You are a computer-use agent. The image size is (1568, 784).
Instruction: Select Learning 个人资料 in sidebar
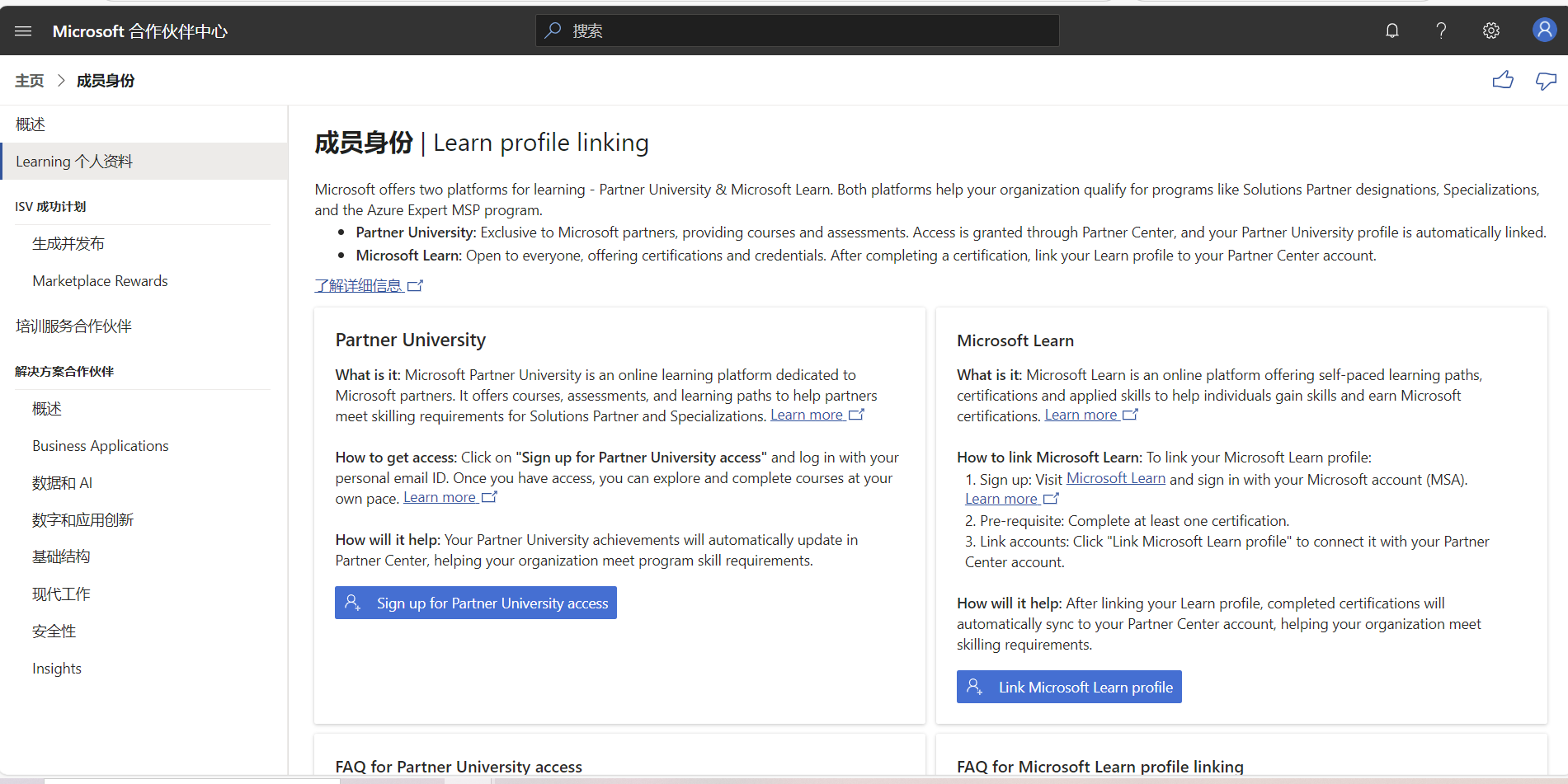144,162
